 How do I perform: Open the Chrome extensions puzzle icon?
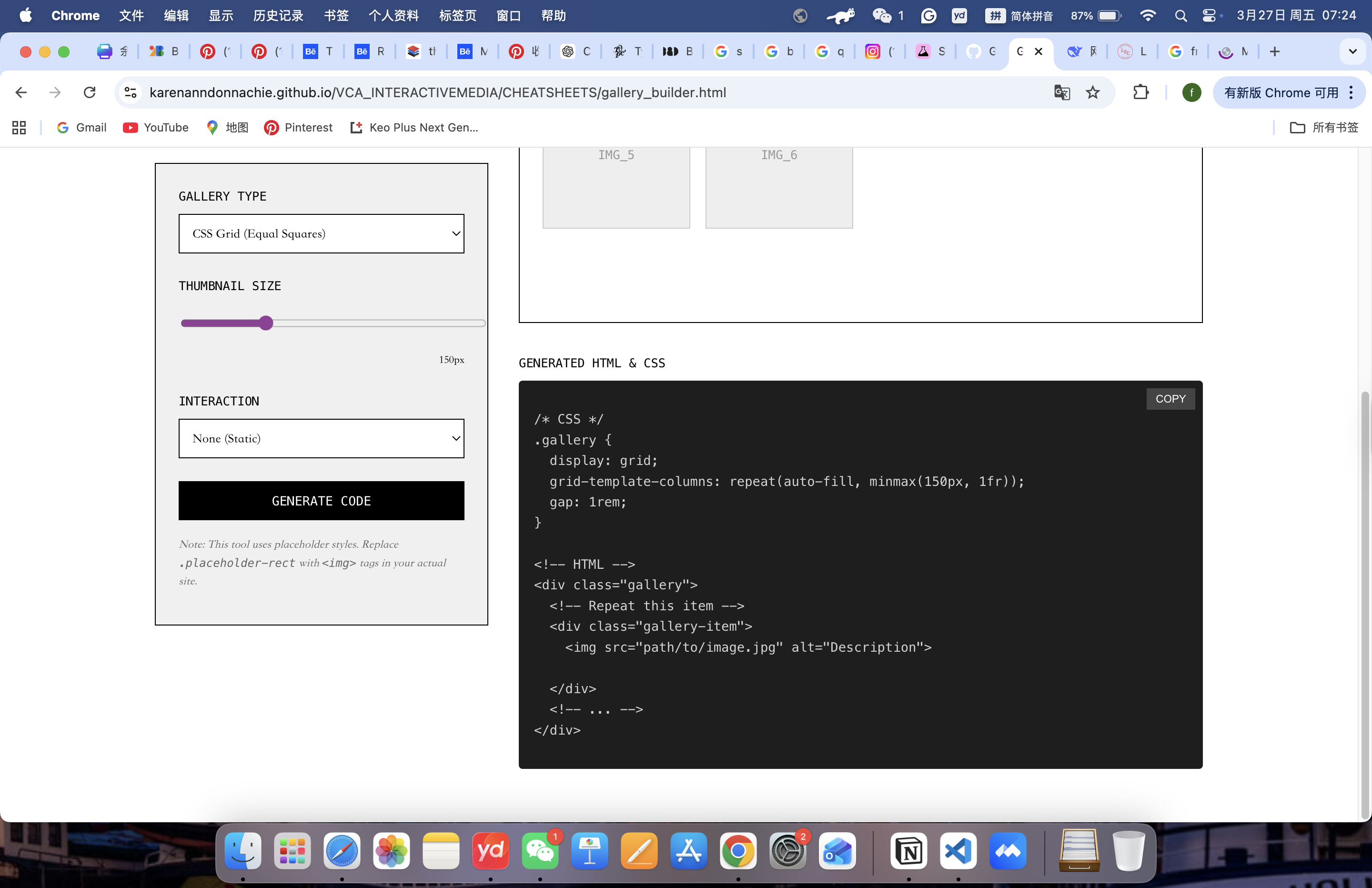point(1141,92)
